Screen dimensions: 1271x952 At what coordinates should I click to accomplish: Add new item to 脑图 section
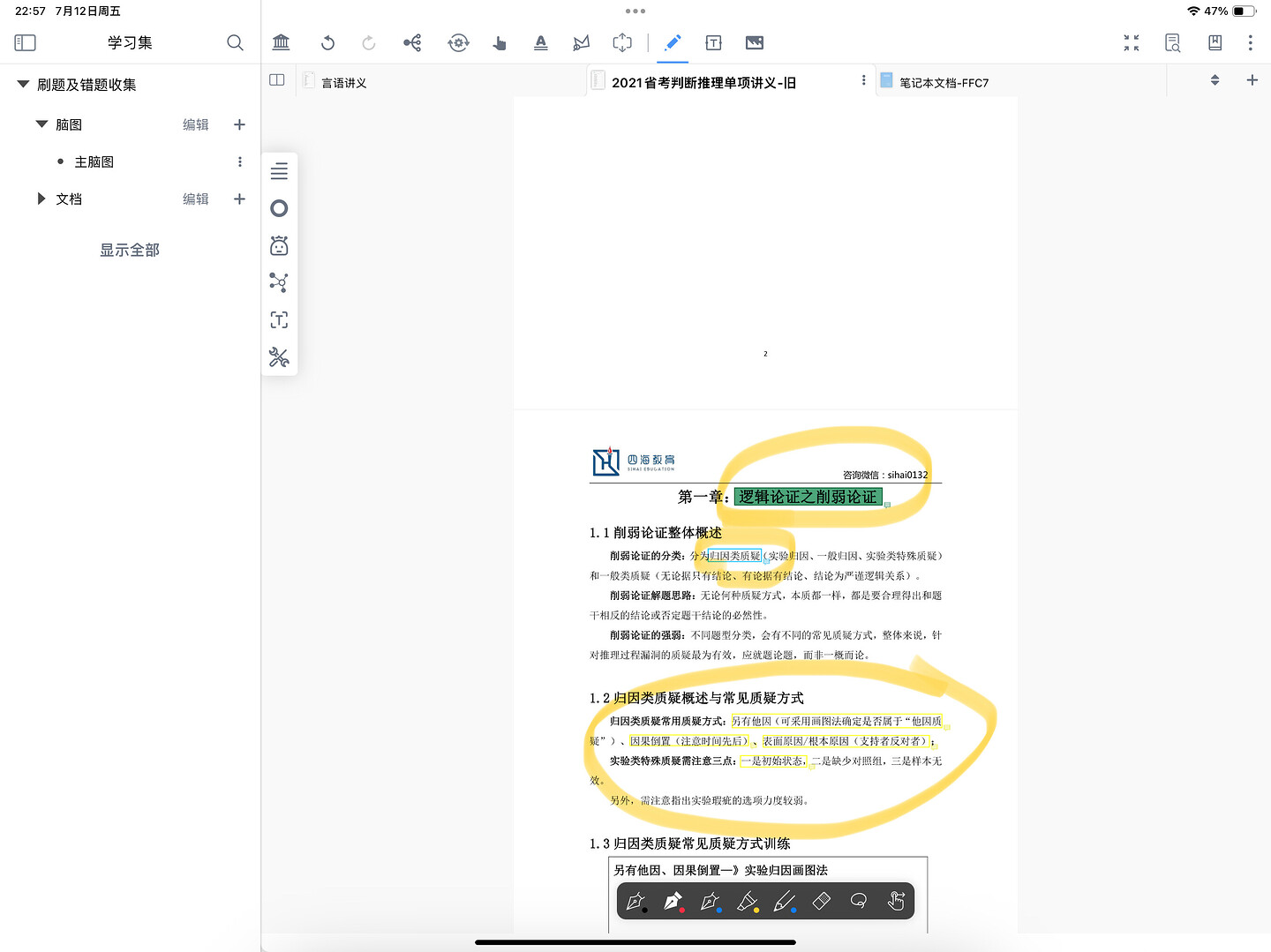[239, 124]
